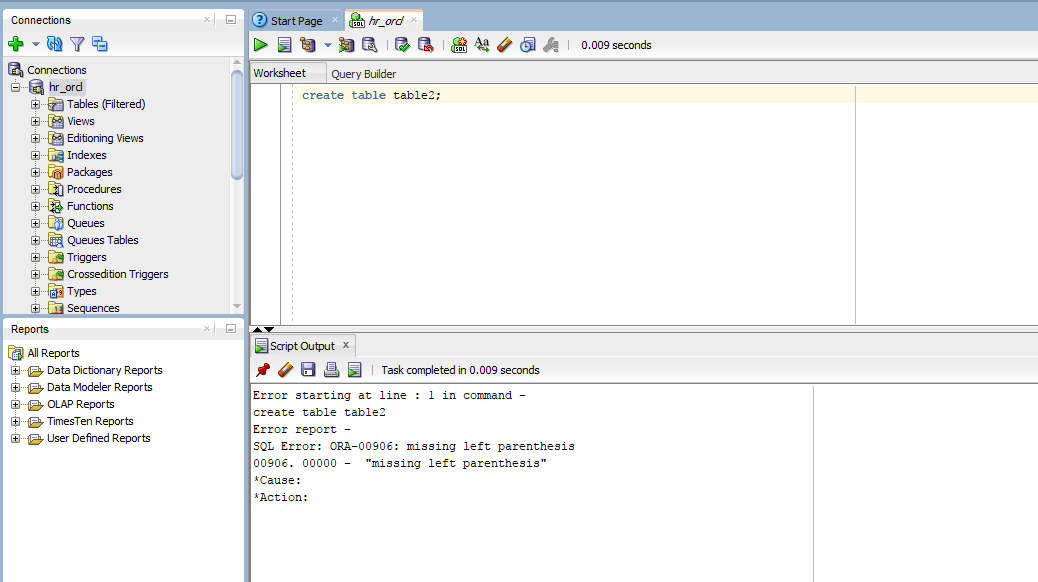Close the Script Output tab

(346, 345)
